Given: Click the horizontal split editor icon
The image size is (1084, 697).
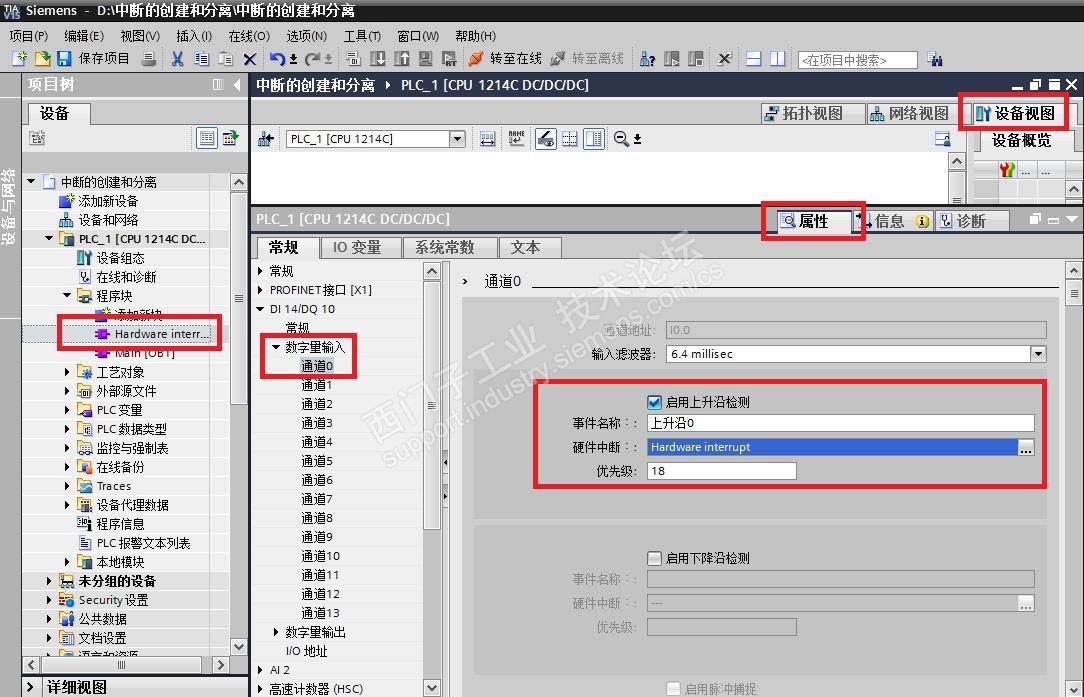Looking at the screenshot, I should click(x=754, y=59).
